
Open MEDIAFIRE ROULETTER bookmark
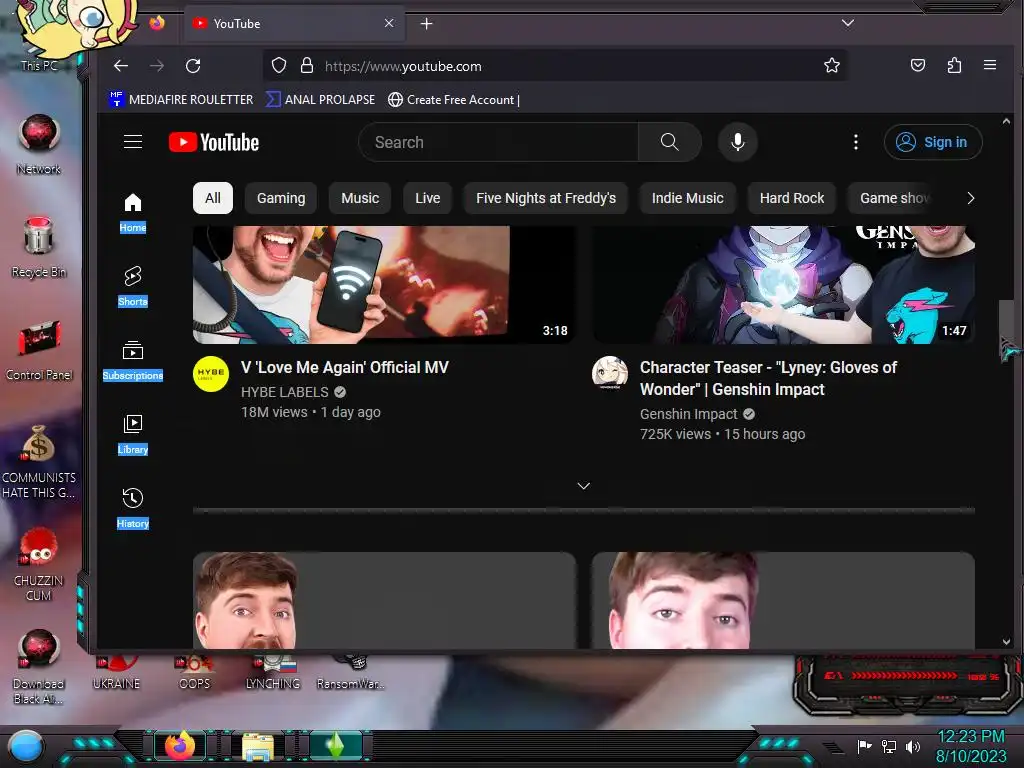coord(181,100)
